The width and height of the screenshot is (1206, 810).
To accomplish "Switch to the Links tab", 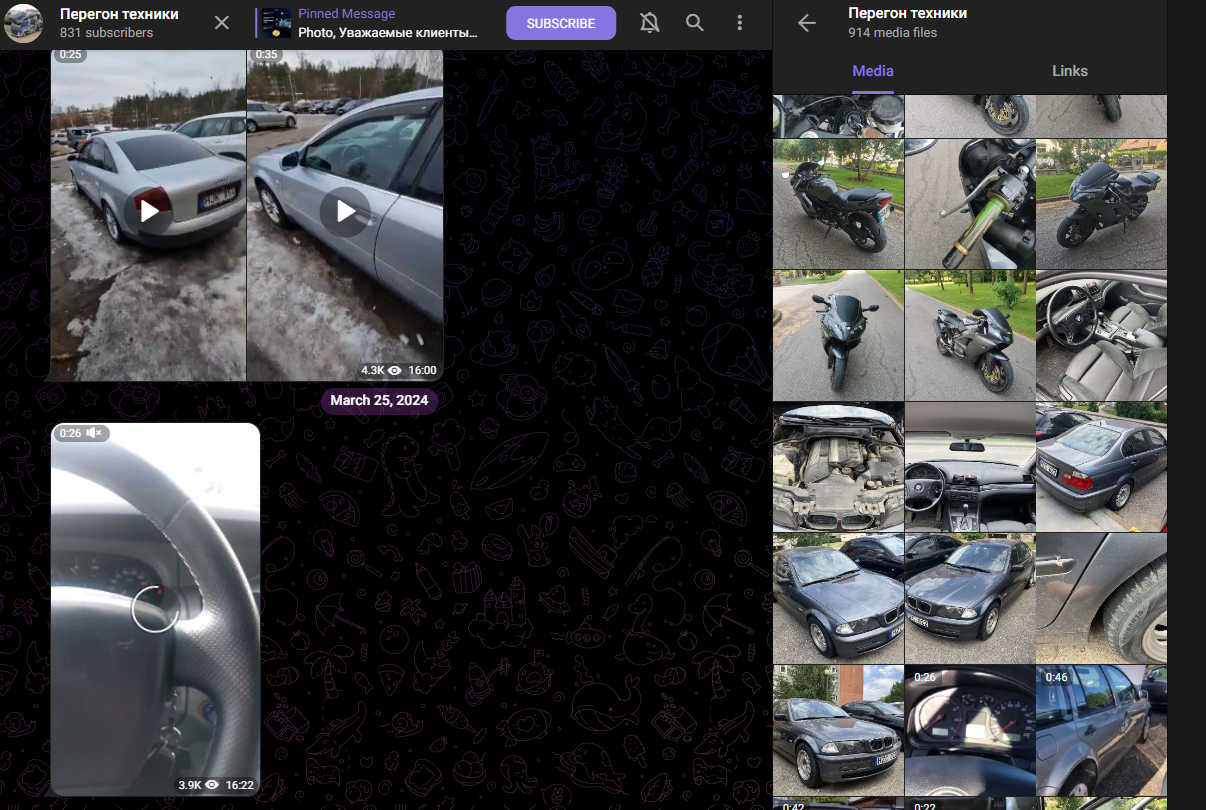I will [1070, 71].
